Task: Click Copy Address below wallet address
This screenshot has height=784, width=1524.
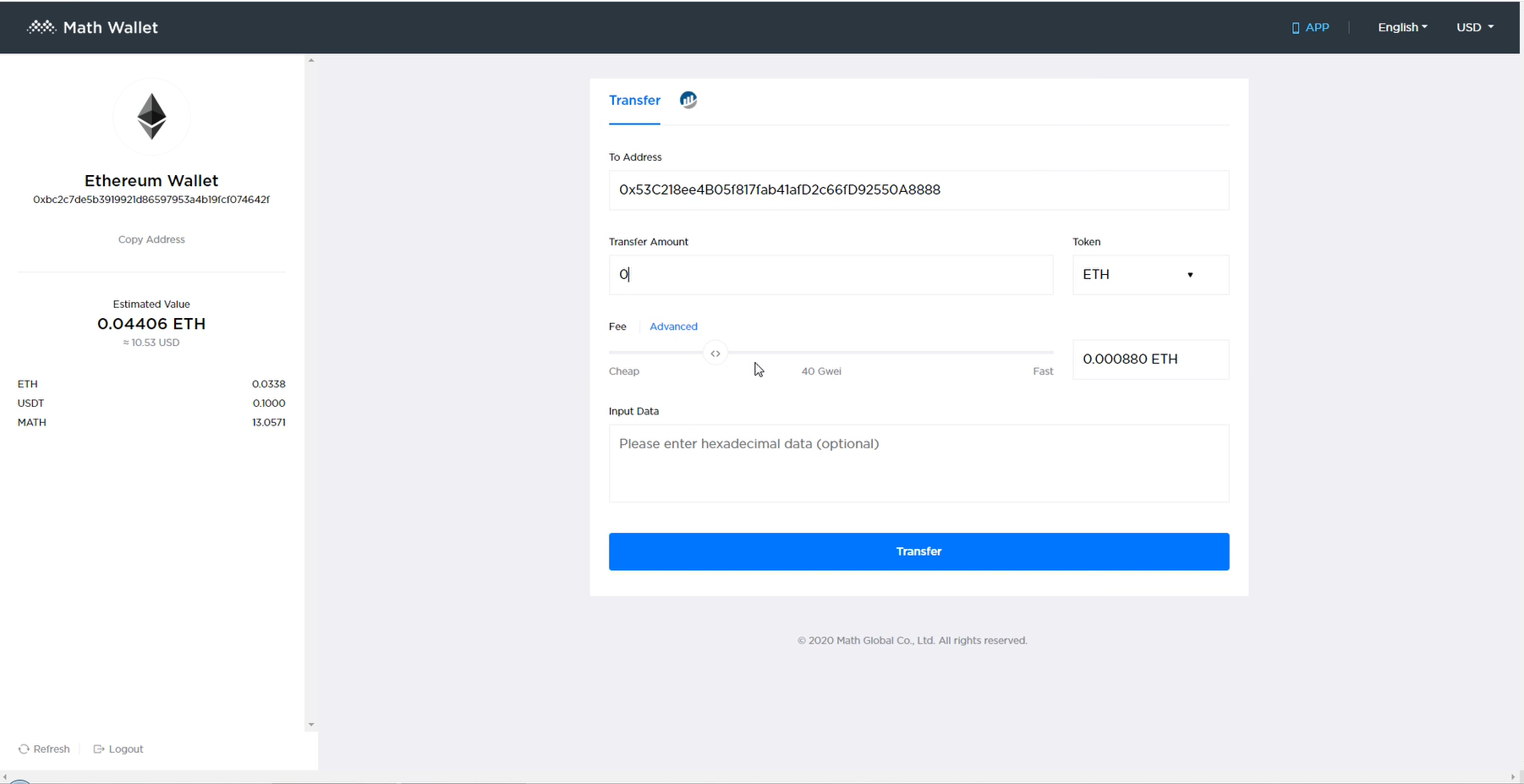Action: click(x=151, y=238)
